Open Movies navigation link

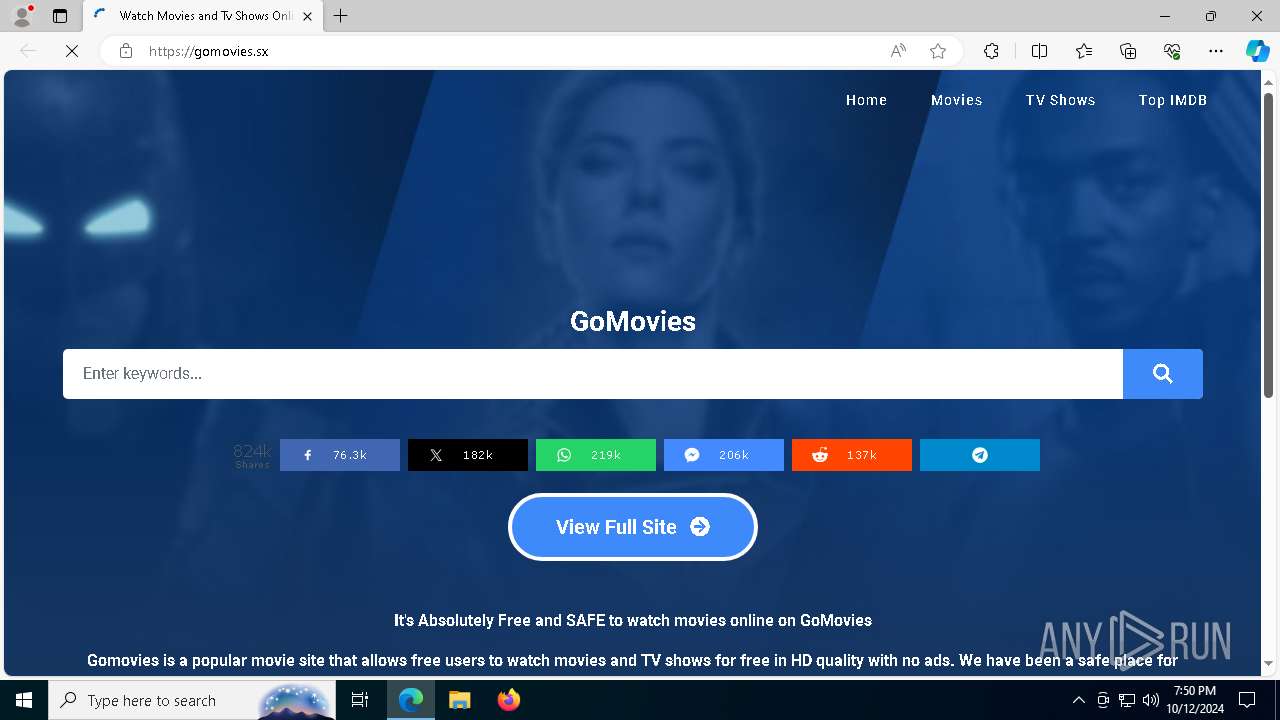pos(957,100)
